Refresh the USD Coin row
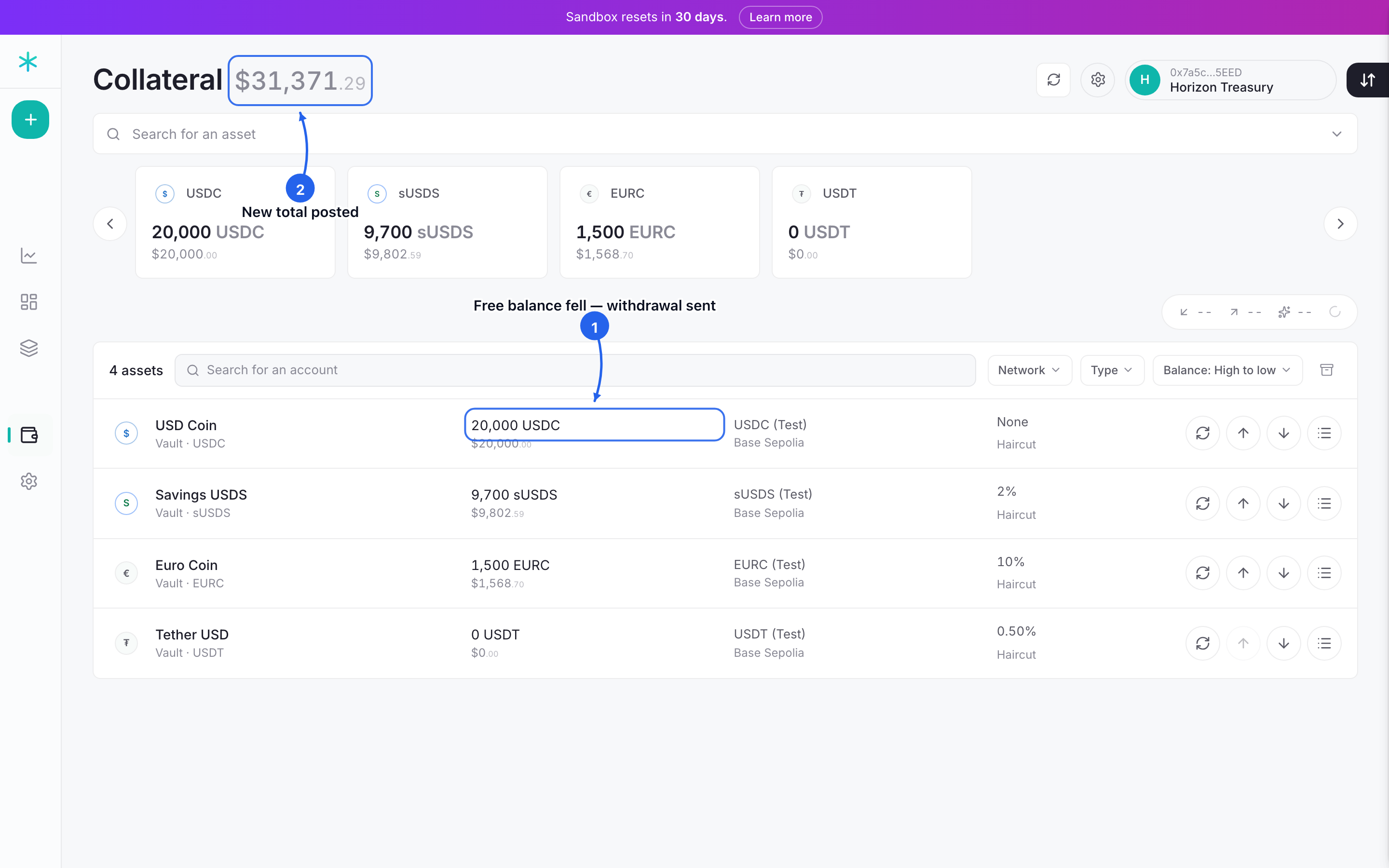The image size is (1389, 868). [x=1202, y=433]
